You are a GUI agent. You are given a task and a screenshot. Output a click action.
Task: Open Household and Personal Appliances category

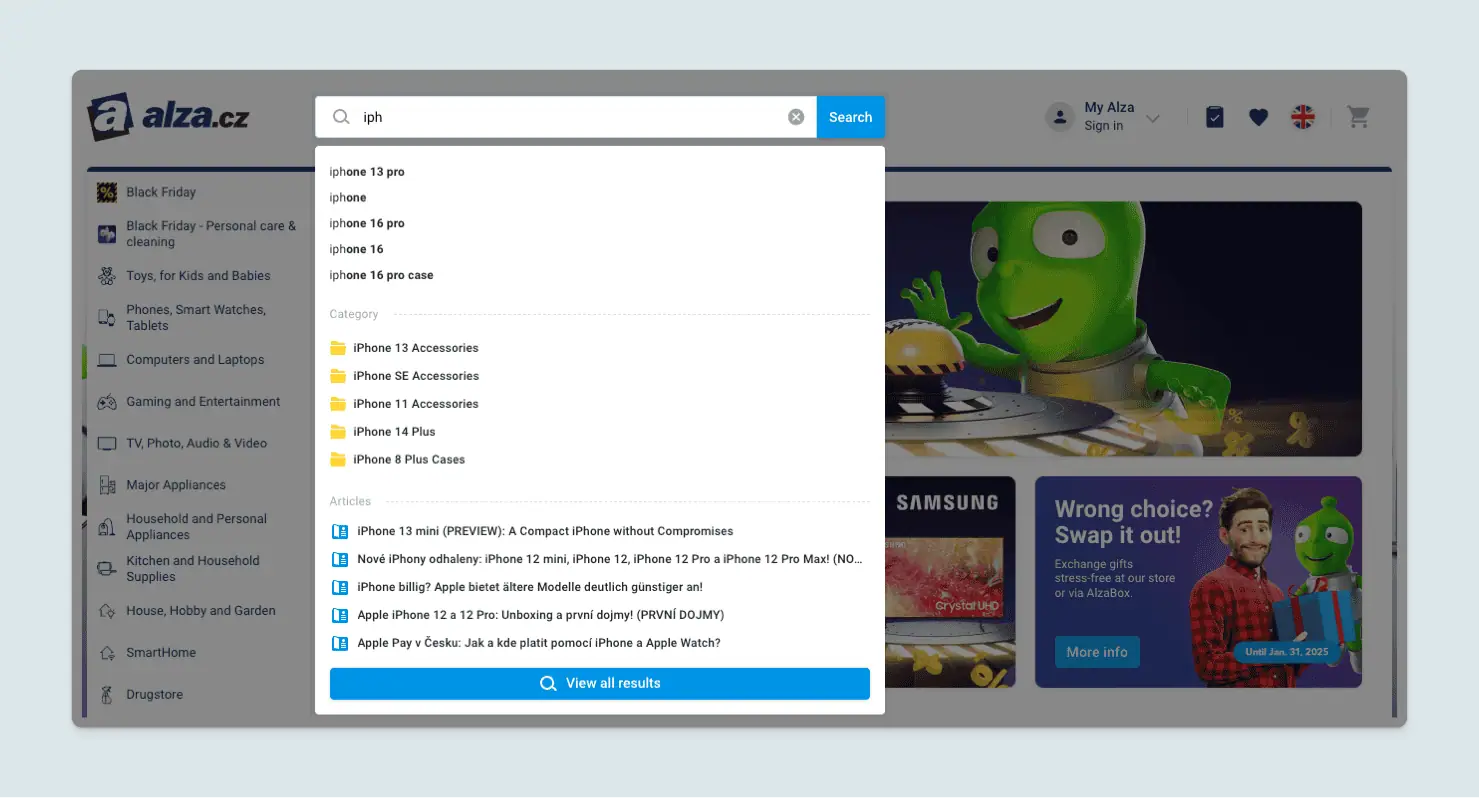196,527
